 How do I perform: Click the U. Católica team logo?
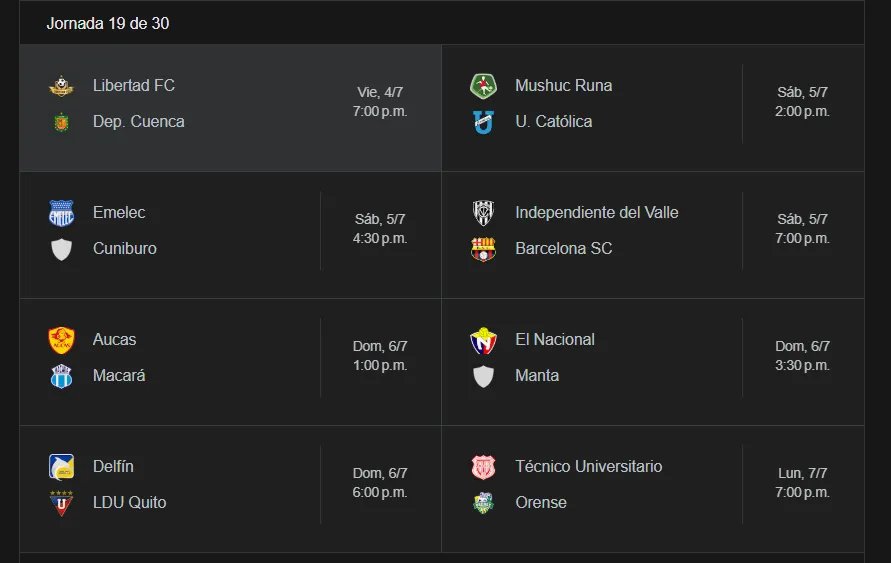[484, 122]
